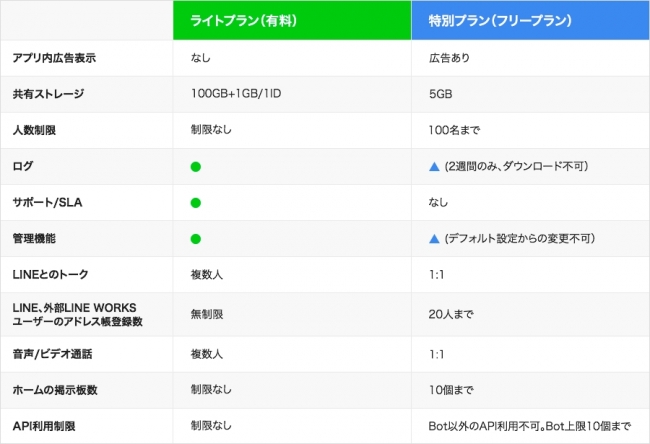650x444 pixels.
Task: Click the blue triangle in the ログ row
Action: (x=434, y=167)
